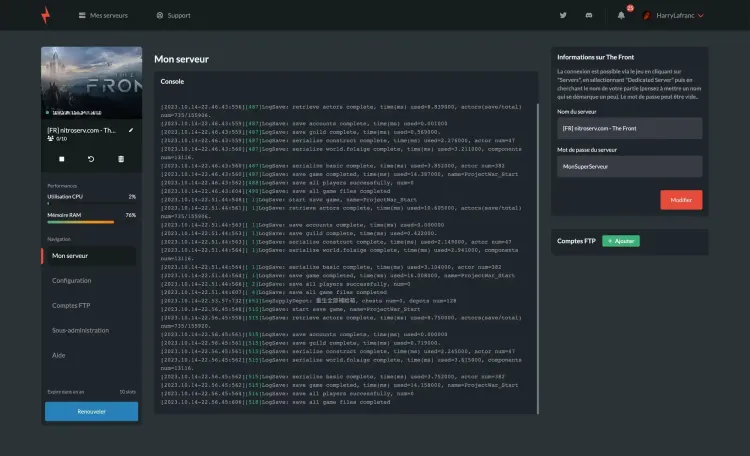Click 'Expire dans un an' text
Viewport: 750px width, 456px height.
pyautogui.click(x=66, y=392)
